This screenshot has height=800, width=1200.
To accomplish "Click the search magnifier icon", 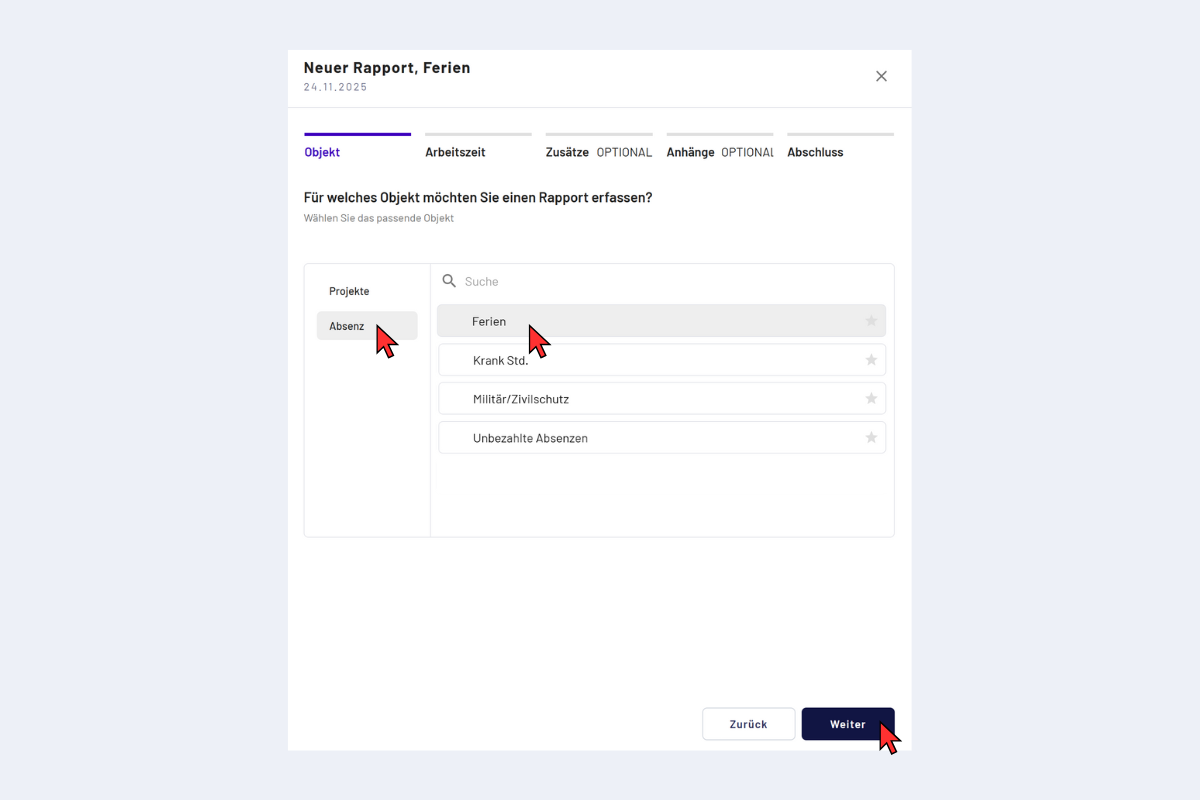I will point(449,281).
